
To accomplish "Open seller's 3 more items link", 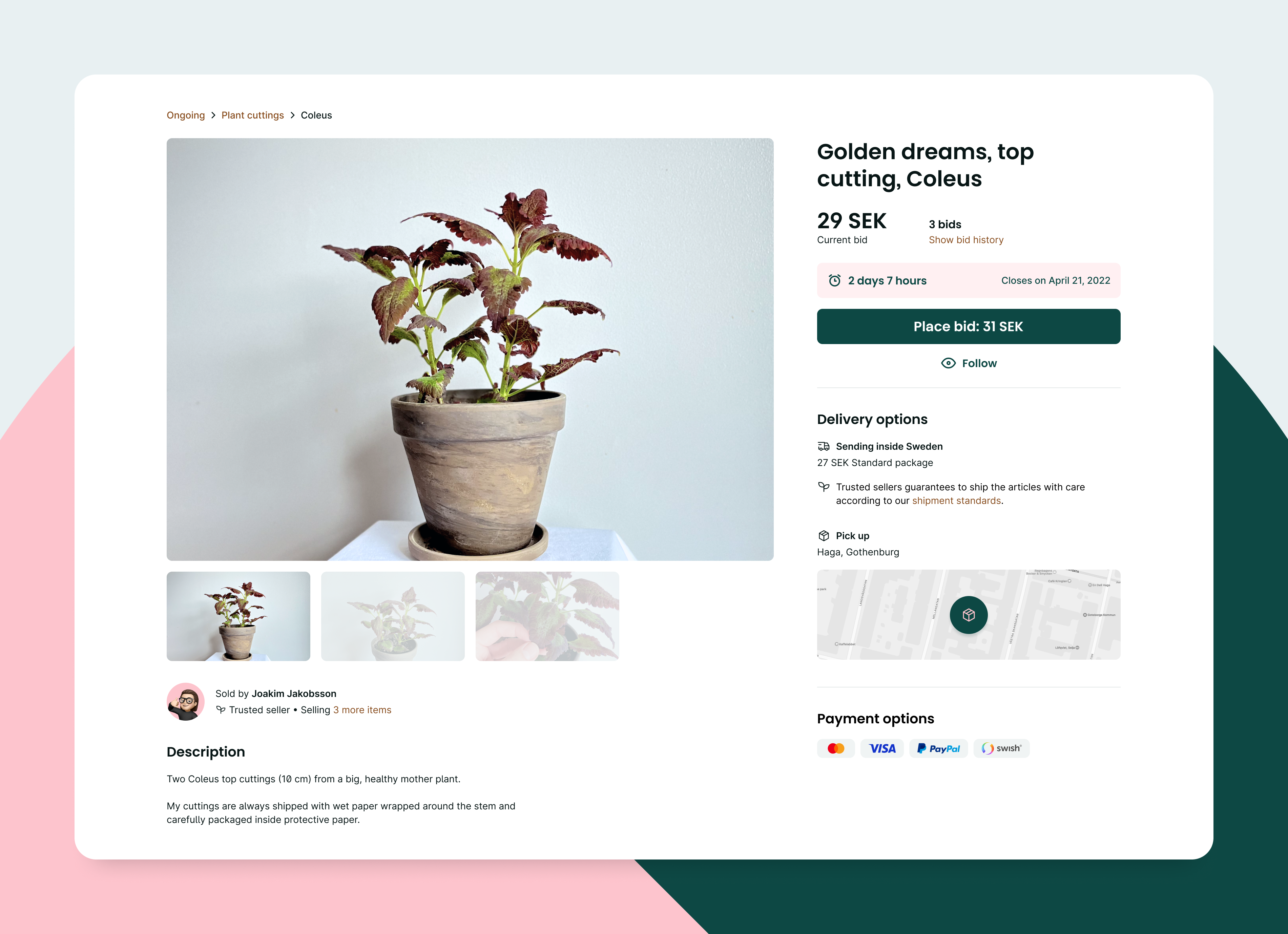I will click(x=362, y=710).
